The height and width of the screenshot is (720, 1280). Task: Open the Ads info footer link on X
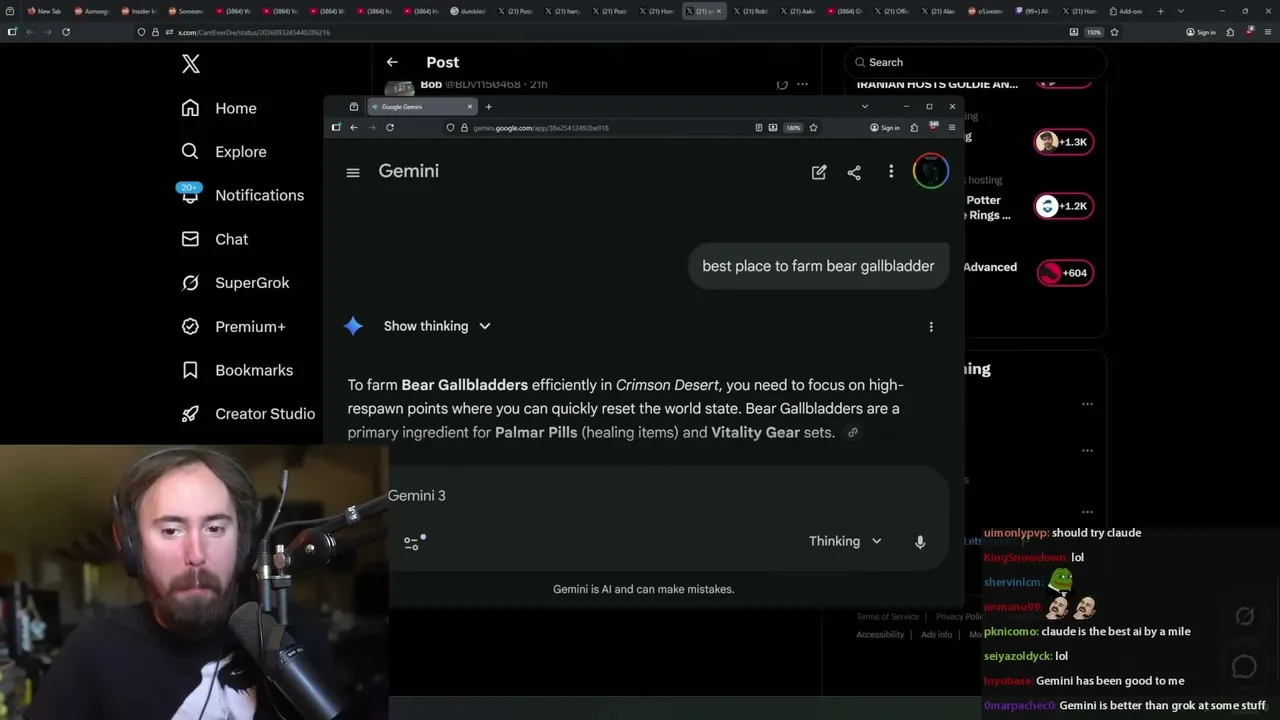[937, 635]
